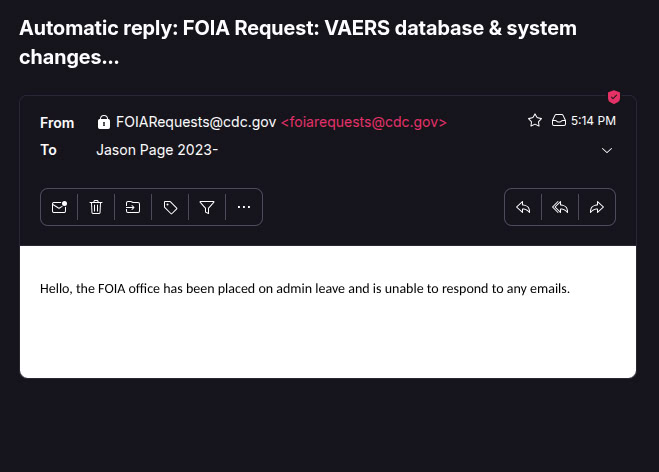The image size is (659, 472).
Task: Star this message
Action: 535,121
